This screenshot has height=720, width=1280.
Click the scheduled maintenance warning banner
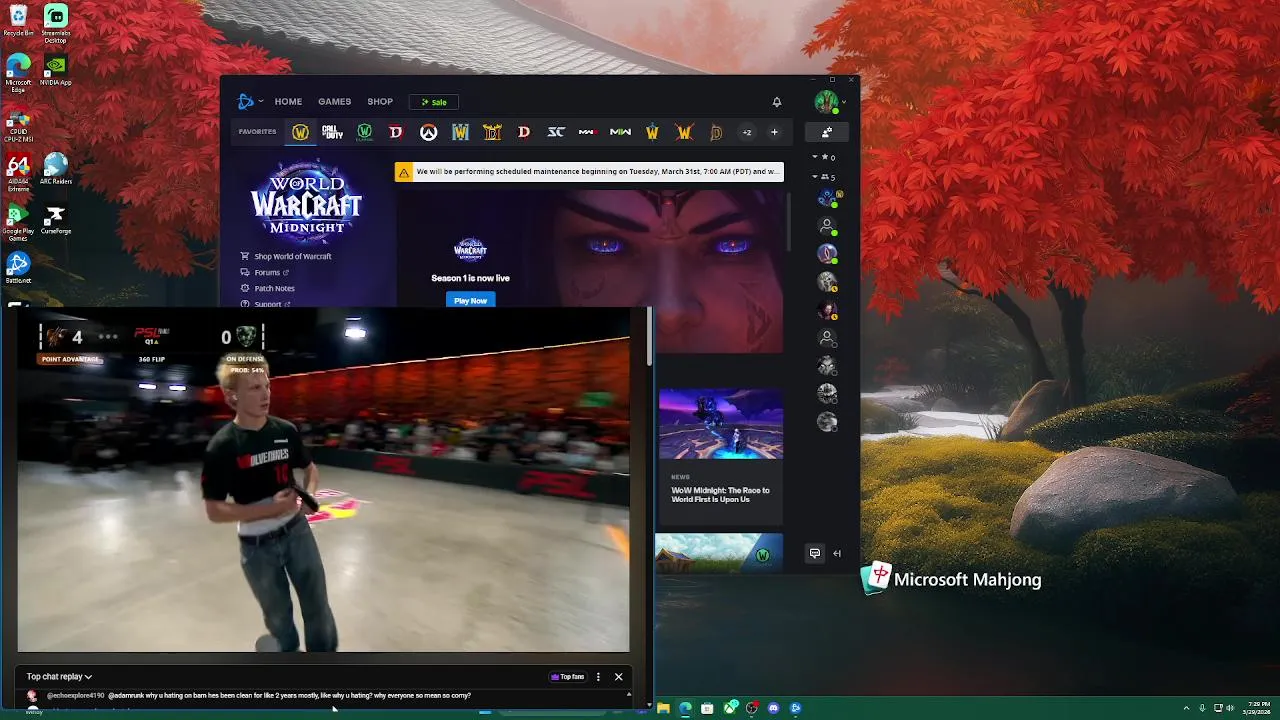pos(589,172)
